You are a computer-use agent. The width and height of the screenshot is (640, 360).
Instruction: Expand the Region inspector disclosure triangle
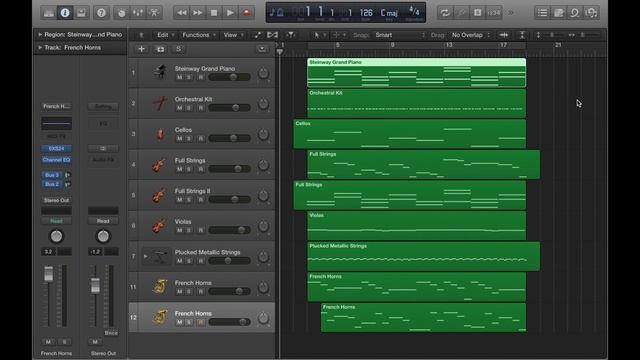pyautogui.click(x=40, y=35)
